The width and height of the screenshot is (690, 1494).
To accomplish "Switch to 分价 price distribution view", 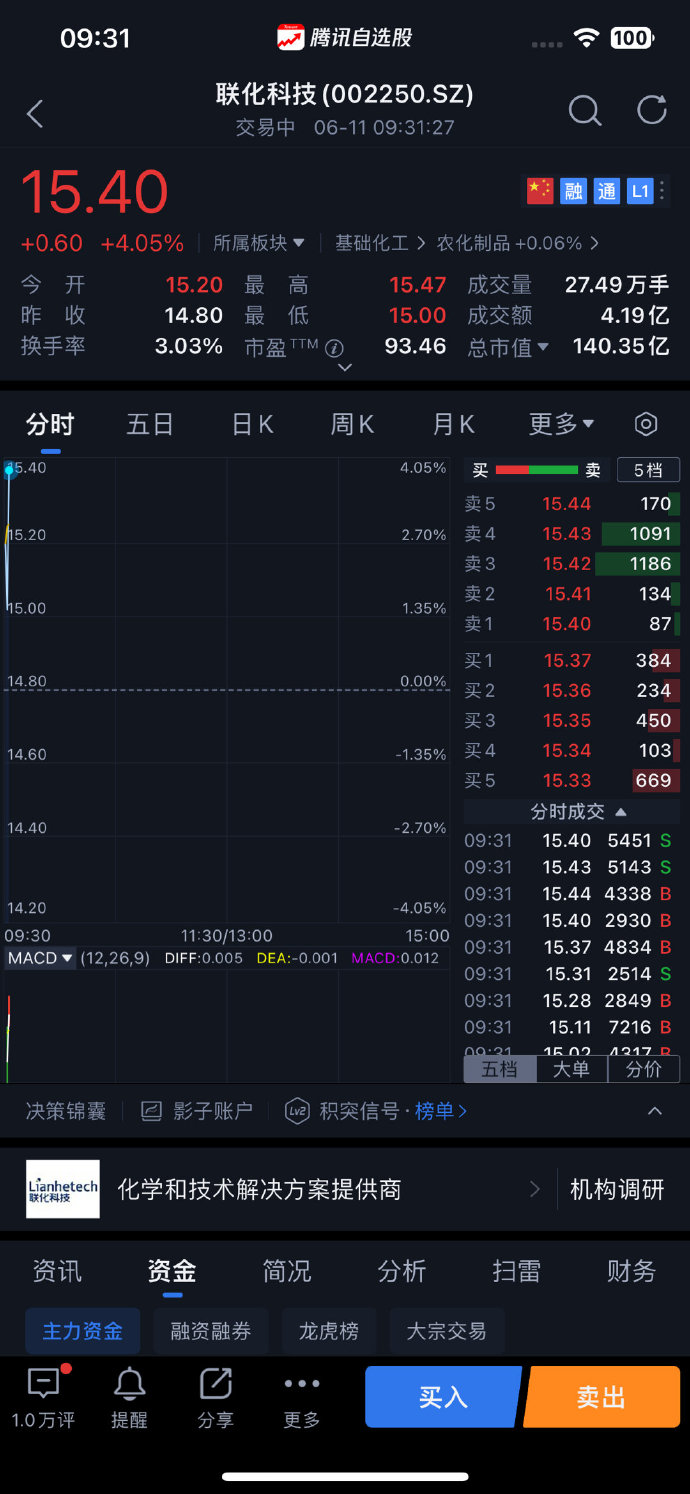I will [644, 1068].
